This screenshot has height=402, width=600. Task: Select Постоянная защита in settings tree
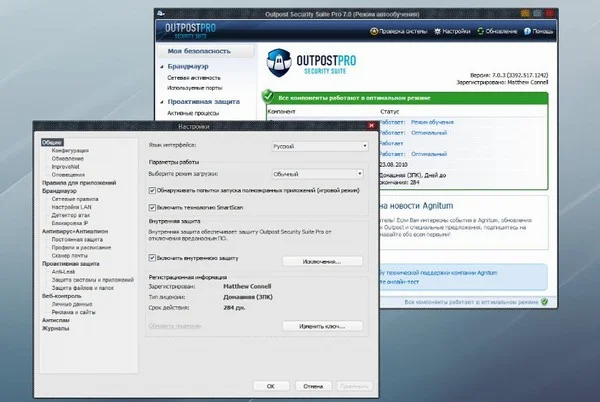[77, 239]
